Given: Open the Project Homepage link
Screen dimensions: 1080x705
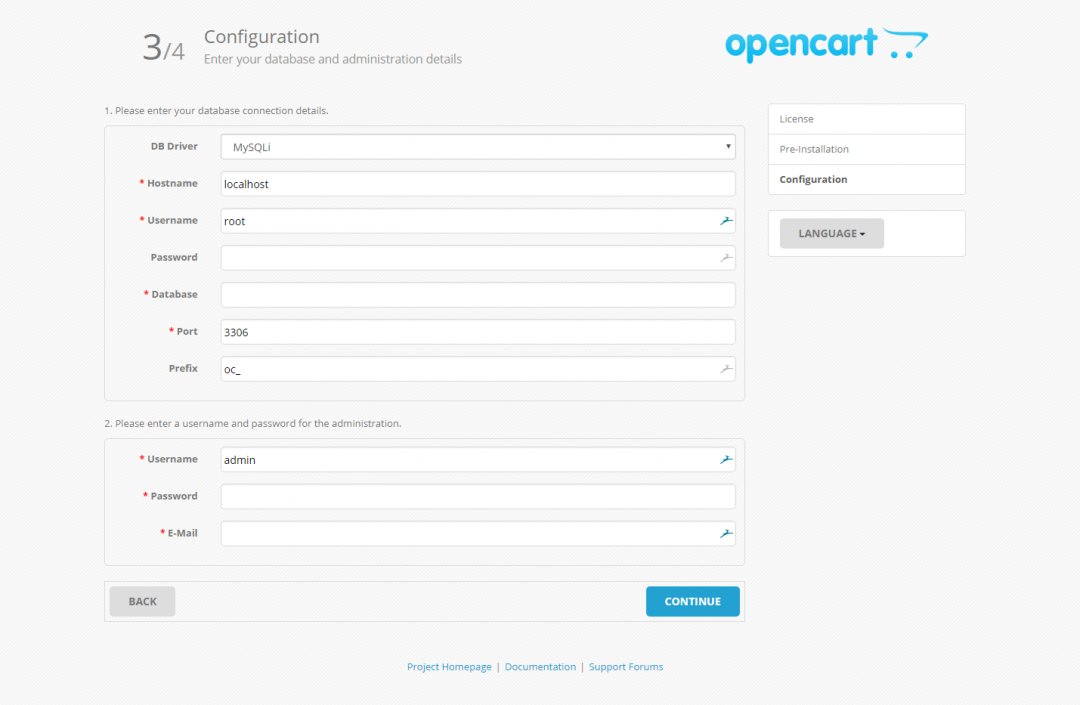Looking at the screenshot, I should [449, 666].
